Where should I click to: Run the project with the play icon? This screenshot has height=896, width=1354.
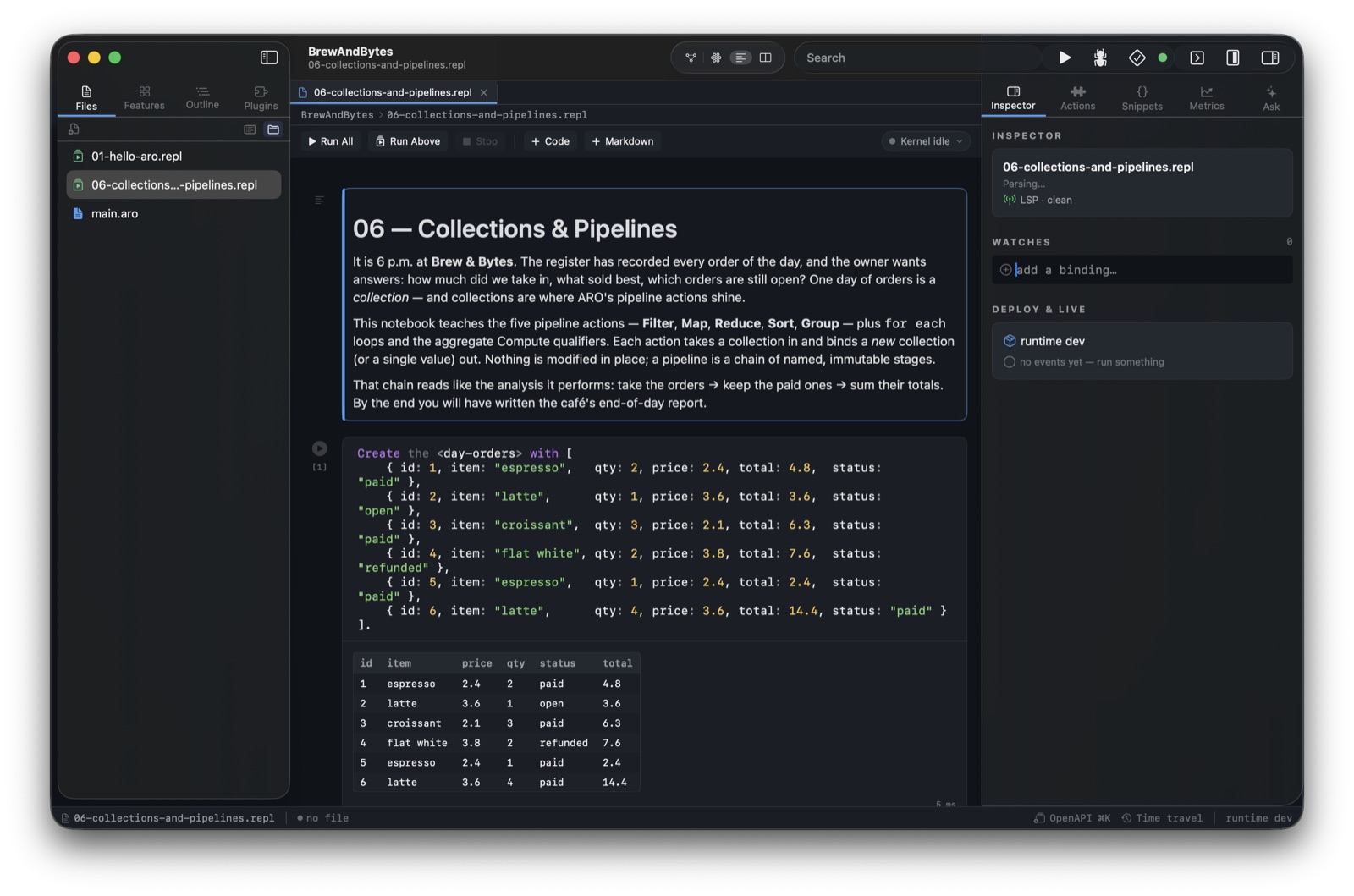(1065, 58)
